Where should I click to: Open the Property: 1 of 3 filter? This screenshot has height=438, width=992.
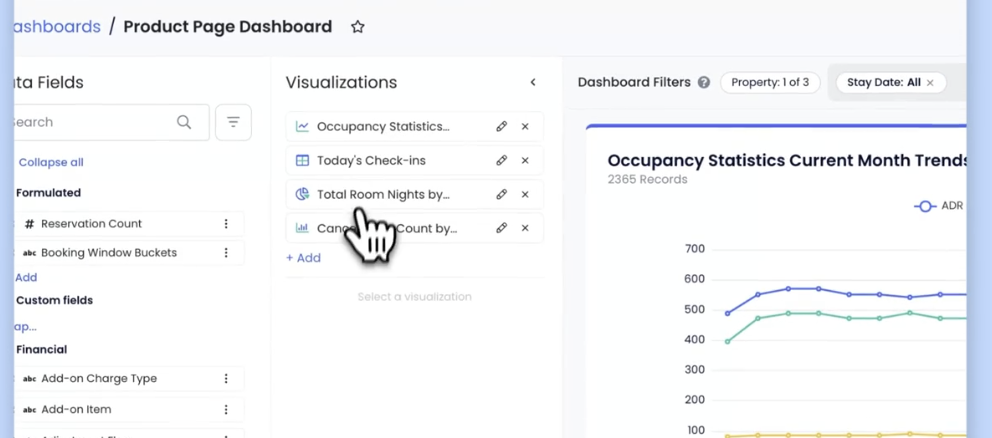click(770, 82)
